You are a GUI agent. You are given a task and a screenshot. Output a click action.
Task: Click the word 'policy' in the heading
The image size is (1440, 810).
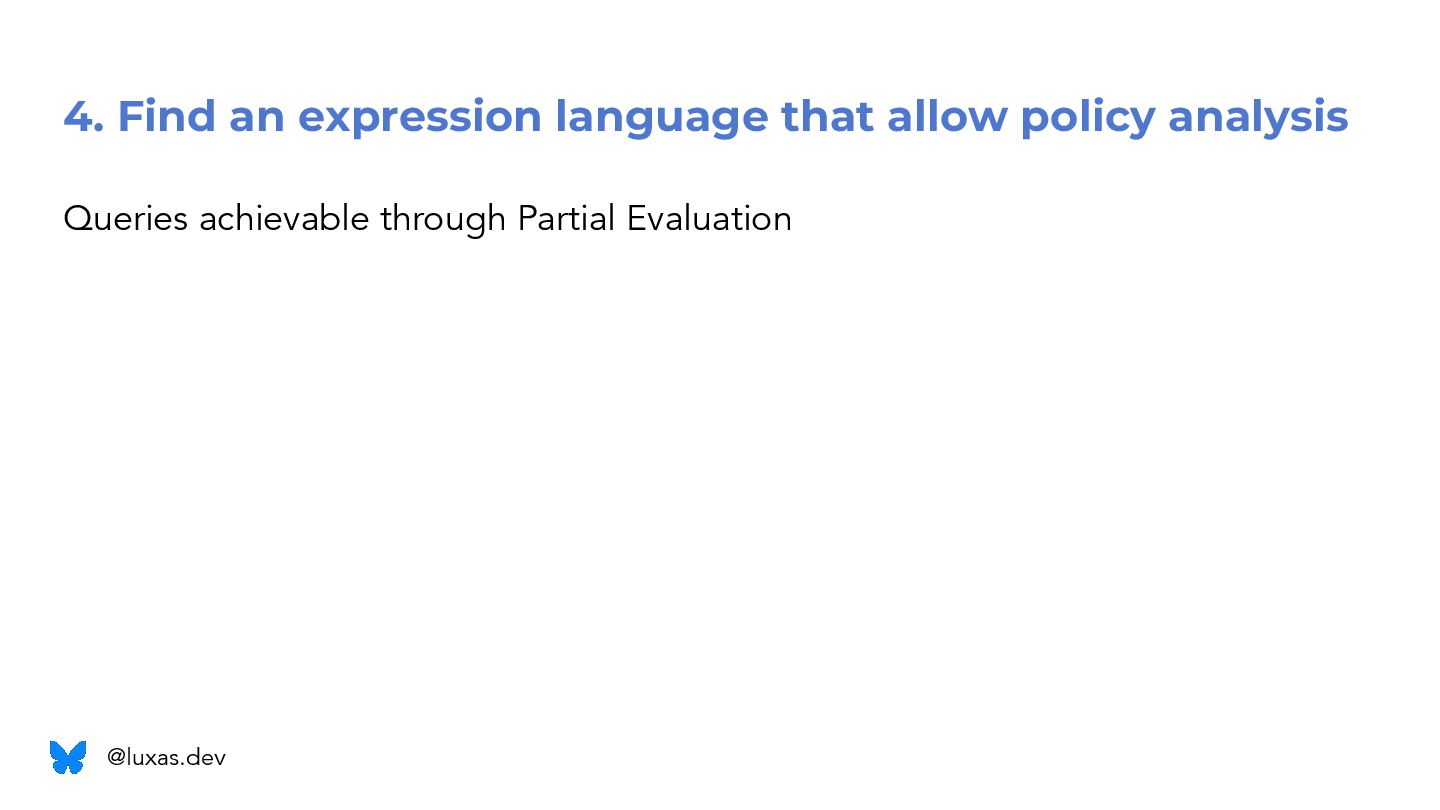click(1087, 117)
